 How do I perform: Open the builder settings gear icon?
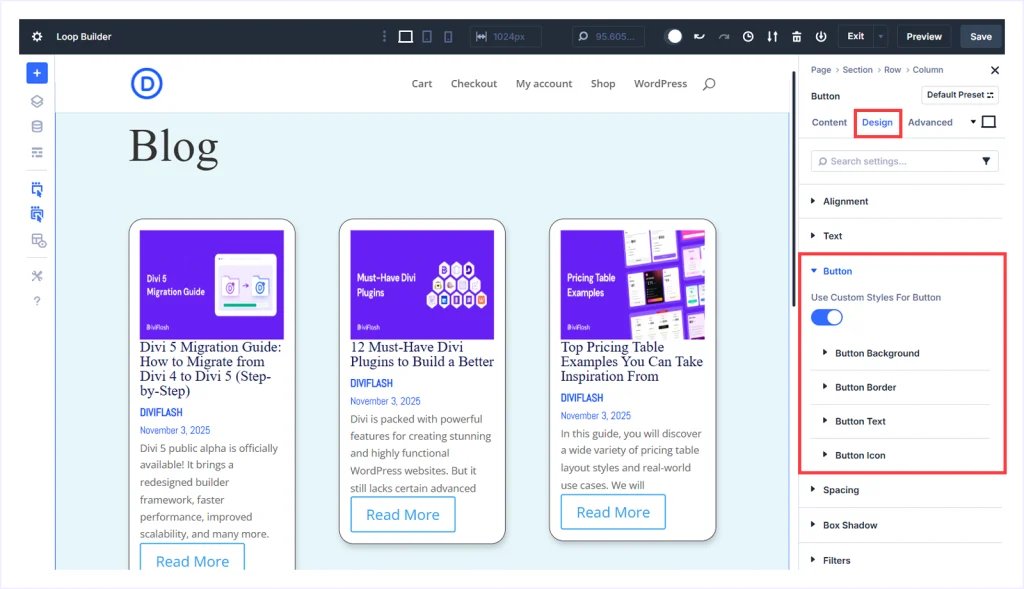point(37,37)
